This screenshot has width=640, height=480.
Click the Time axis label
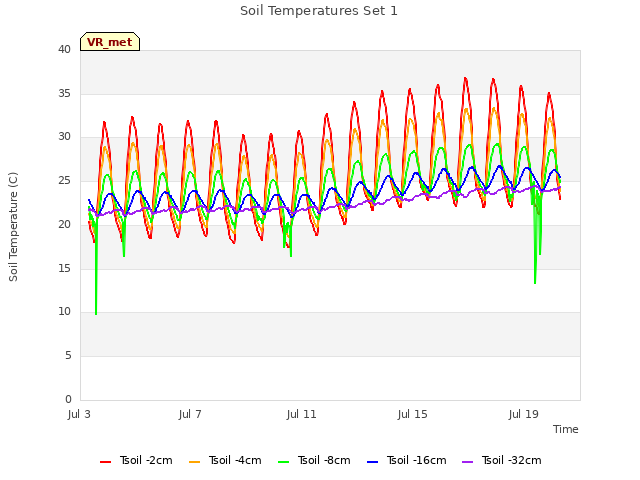(x=566, y=429)
